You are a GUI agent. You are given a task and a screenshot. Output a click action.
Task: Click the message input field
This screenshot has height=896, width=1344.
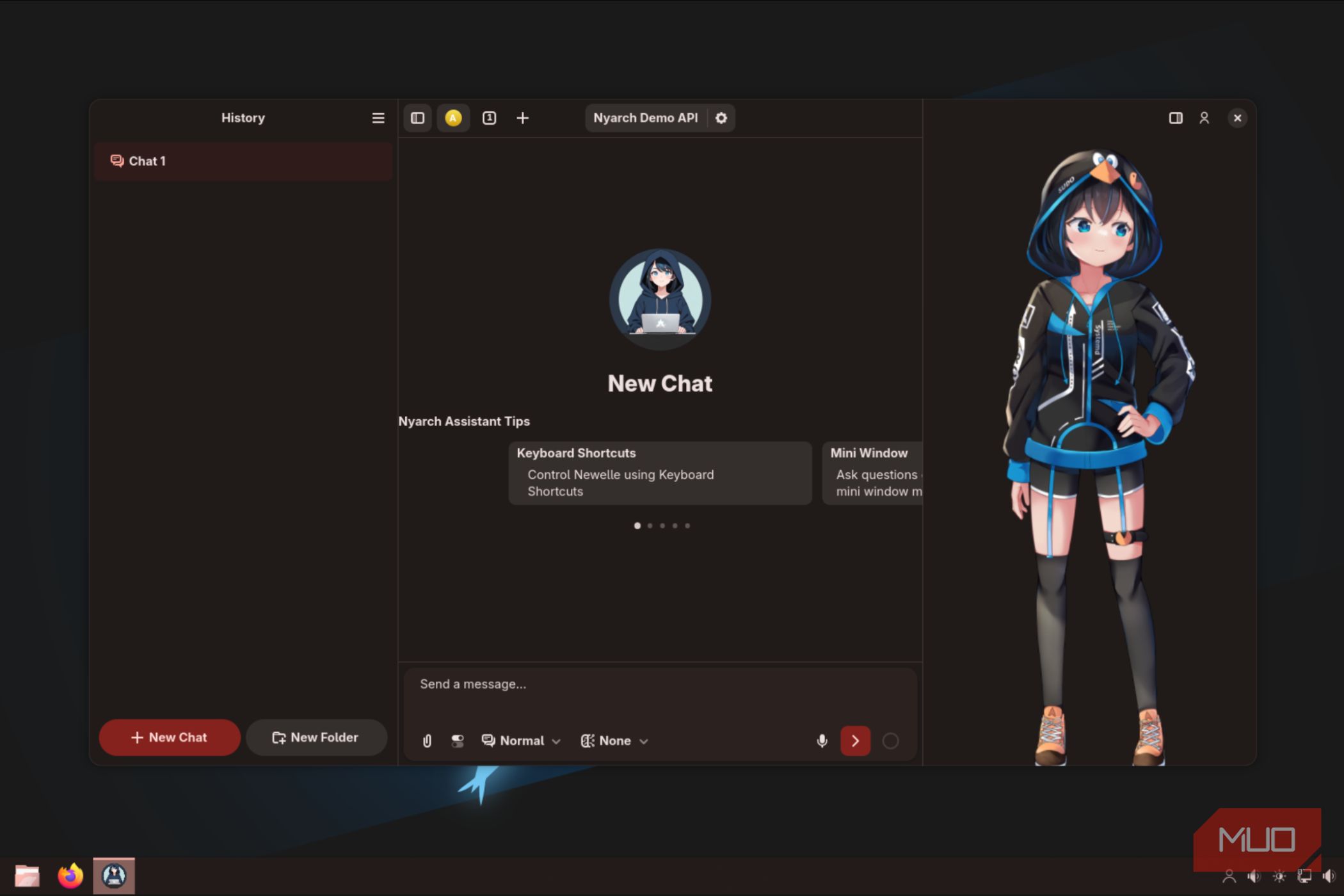(659, 685)
